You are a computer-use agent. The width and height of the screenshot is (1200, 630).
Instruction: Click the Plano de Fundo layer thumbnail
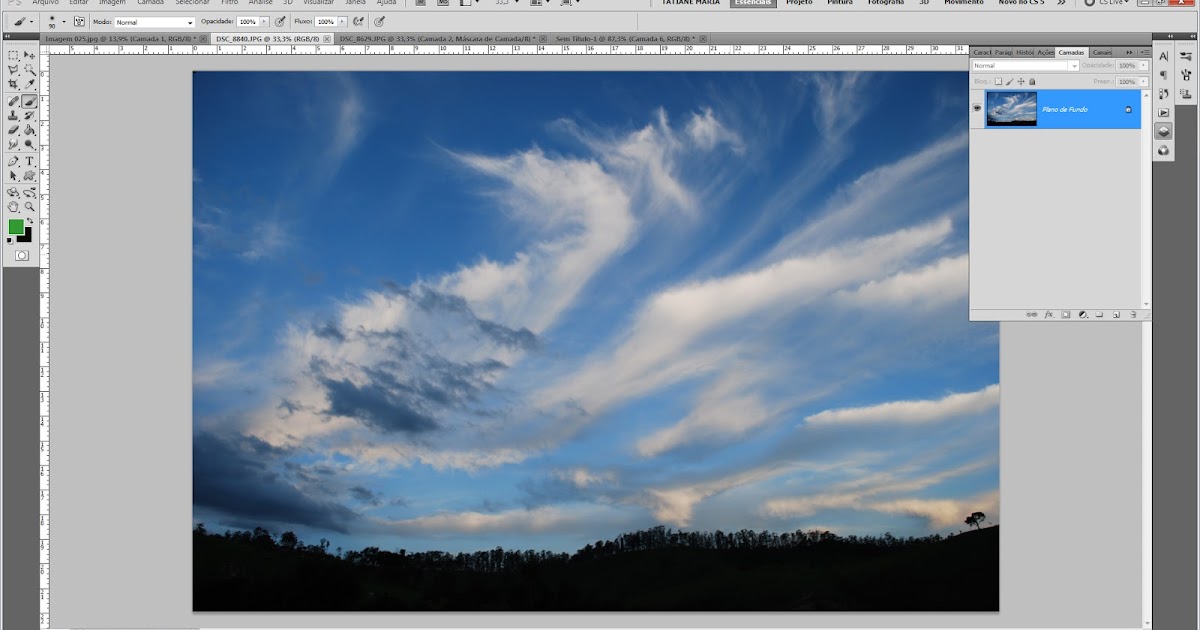point(1011,109)
